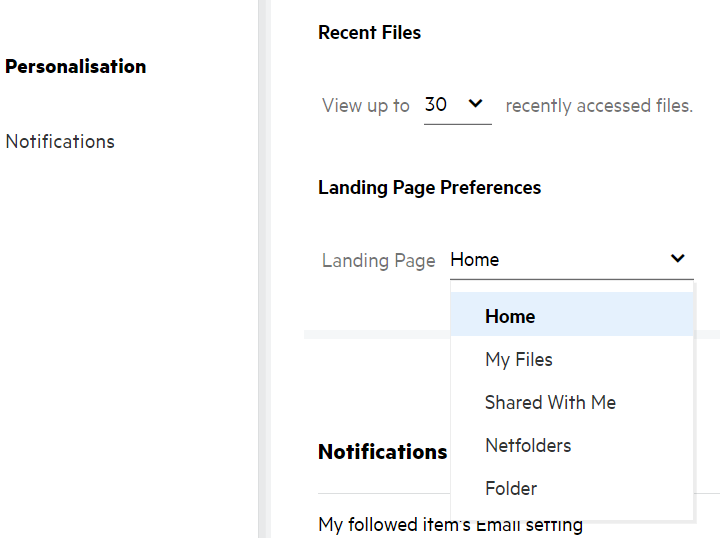This screenshot has width=720, height=538.
Task: Click the Notifications section heading
Action: 382,452
